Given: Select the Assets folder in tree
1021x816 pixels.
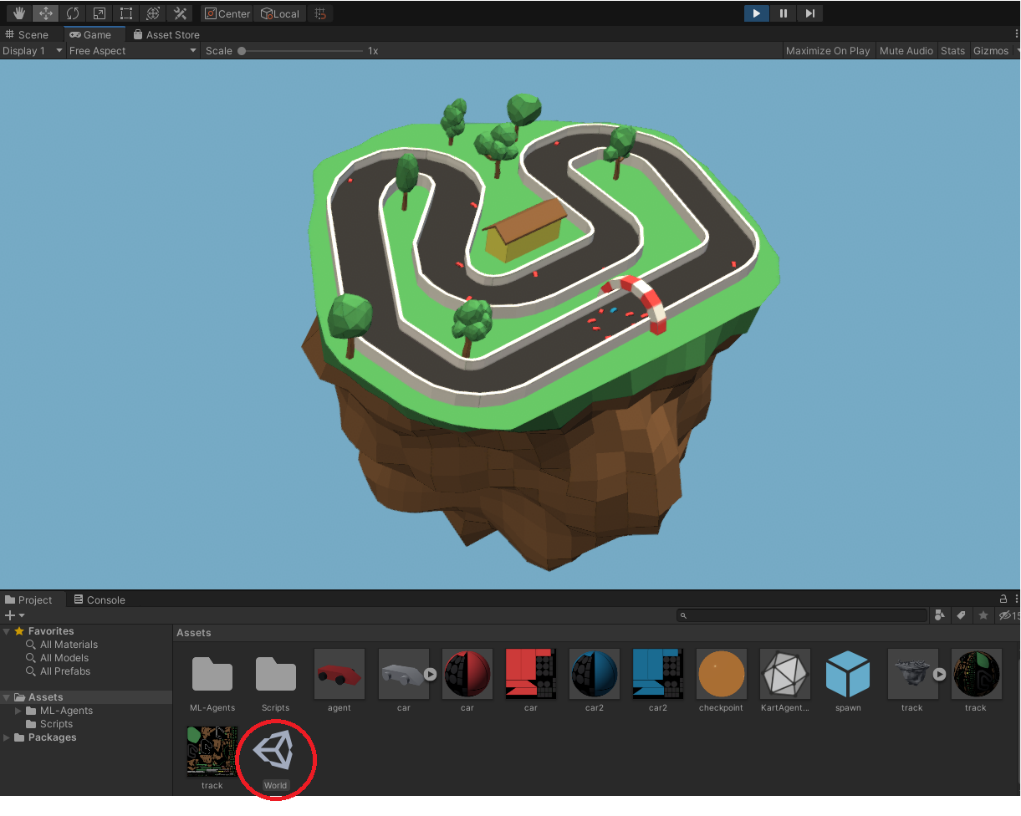Looking at the screenshot, I should tap(86, 697).
